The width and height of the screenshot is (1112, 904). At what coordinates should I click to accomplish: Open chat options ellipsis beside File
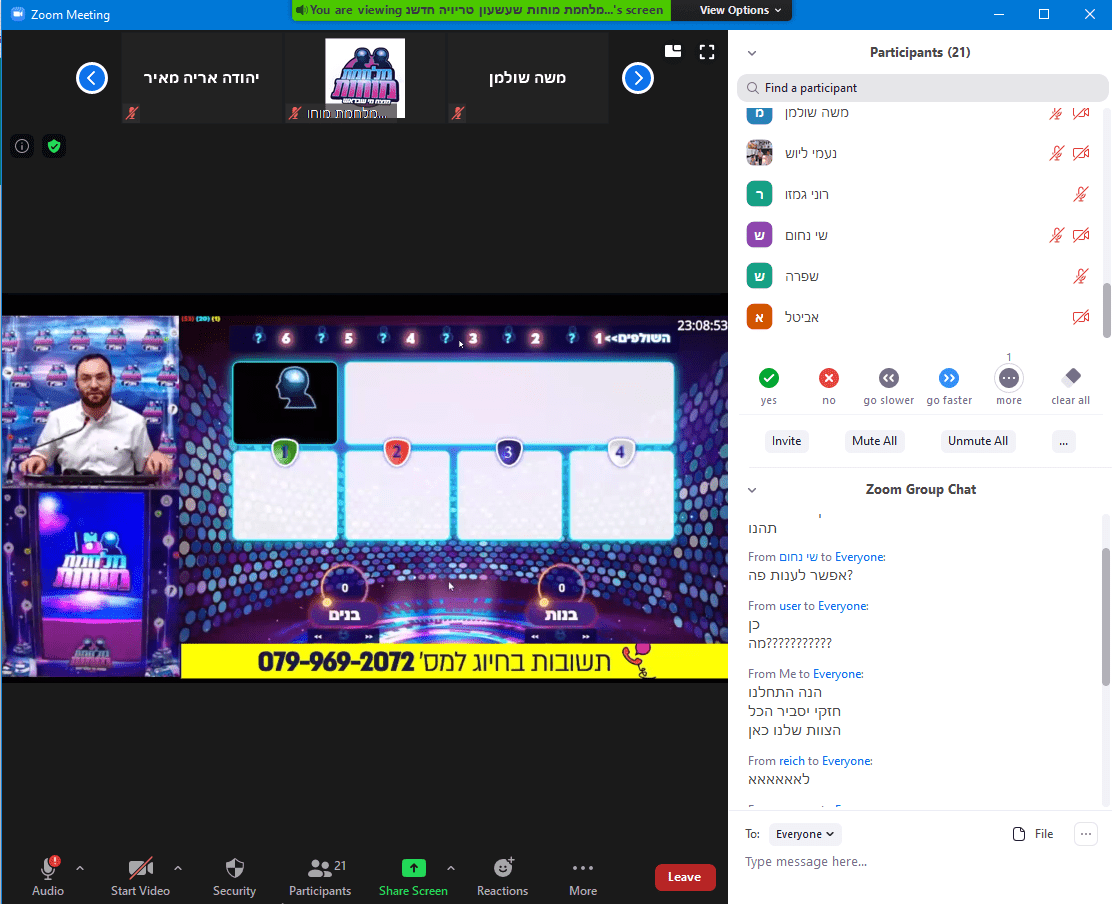coord(1086,834)
